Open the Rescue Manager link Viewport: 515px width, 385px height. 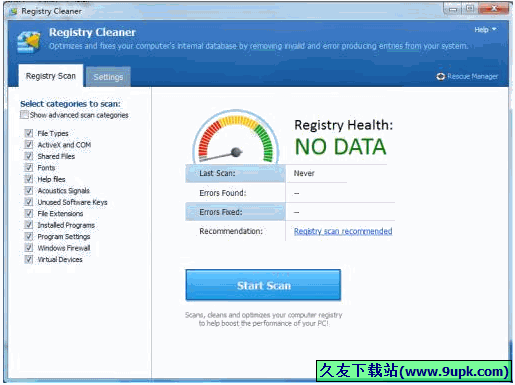tap(472, 76)
